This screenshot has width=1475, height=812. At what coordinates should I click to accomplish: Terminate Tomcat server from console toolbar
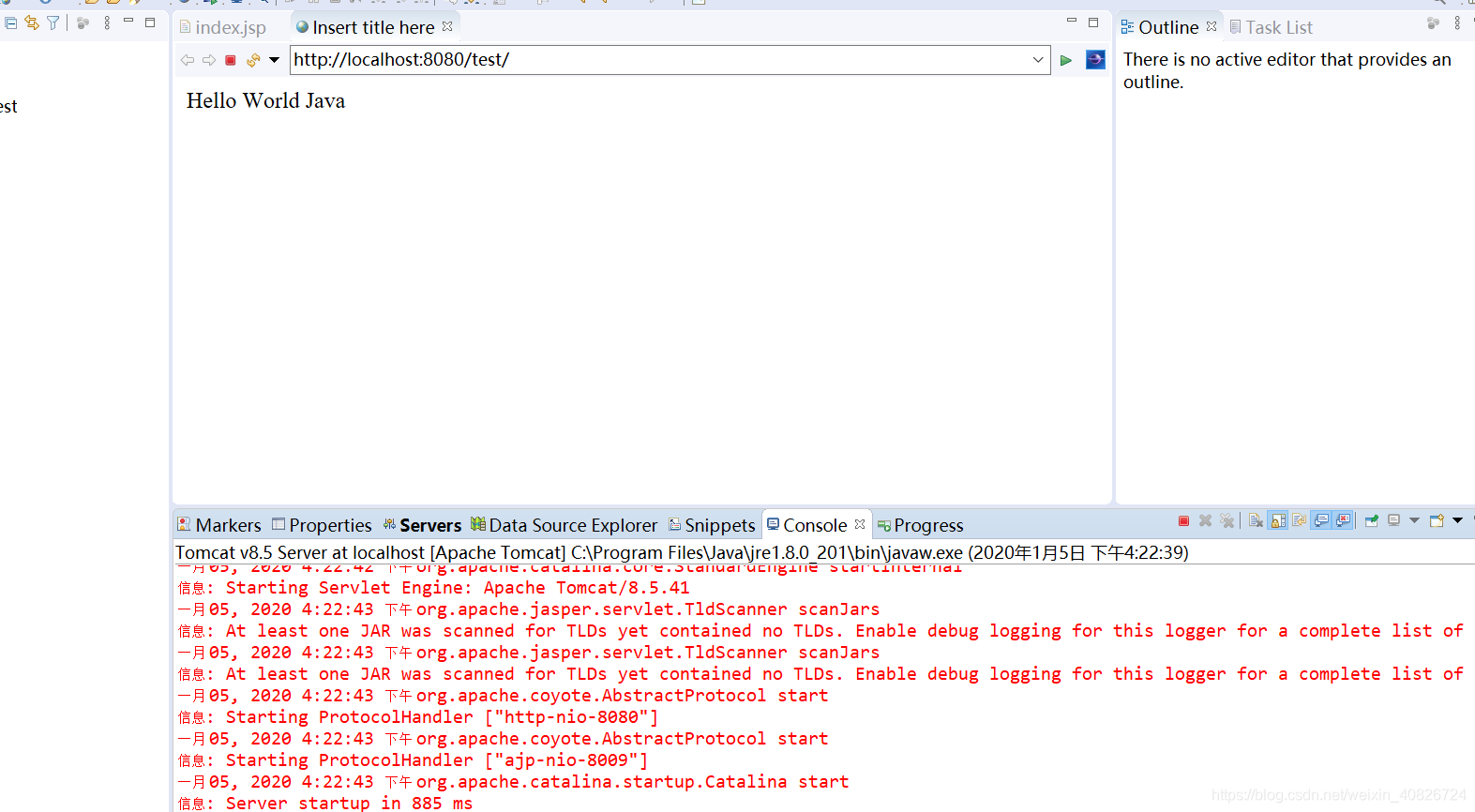(1183, 520)
